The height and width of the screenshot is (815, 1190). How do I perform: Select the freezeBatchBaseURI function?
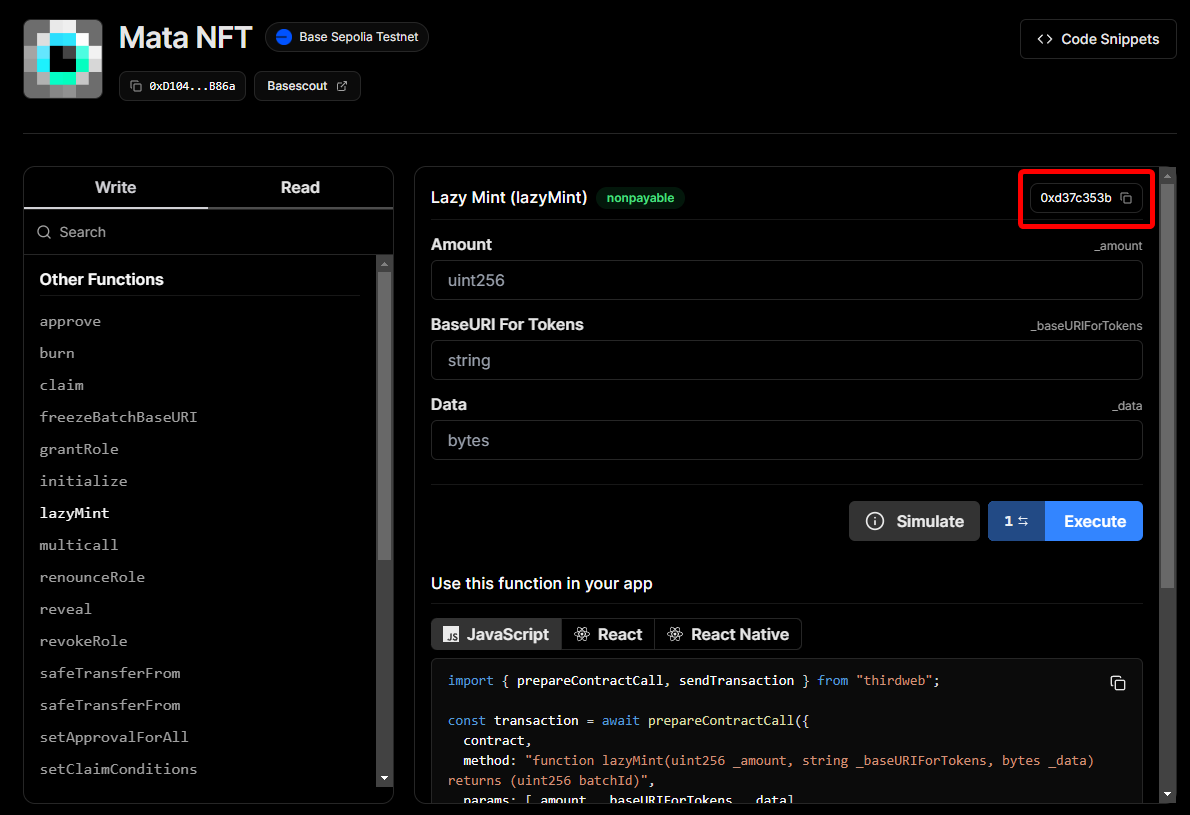pos(118,417)
